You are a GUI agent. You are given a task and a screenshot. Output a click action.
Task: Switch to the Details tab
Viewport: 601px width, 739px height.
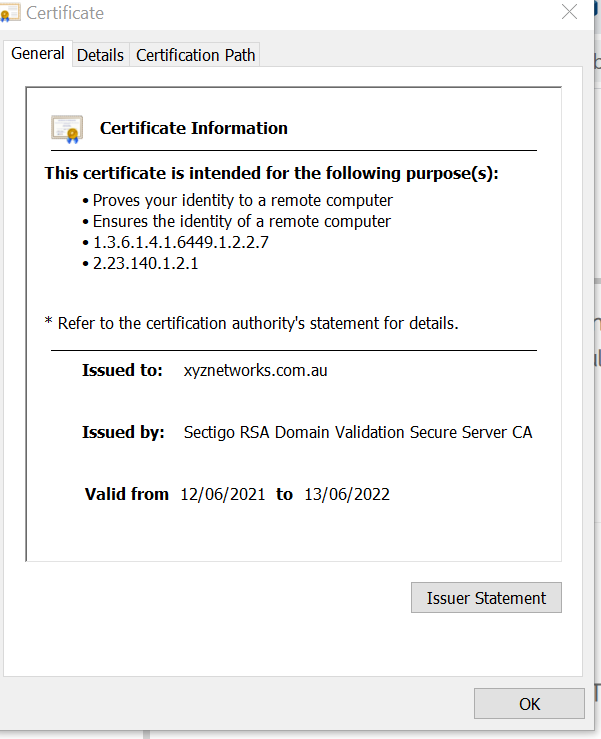[x=100, y=55]
